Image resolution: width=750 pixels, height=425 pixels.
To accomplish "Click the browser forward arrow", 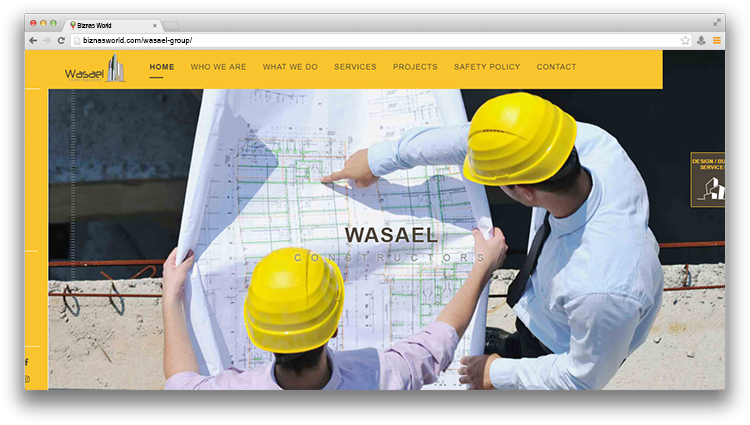I will [x=47, y=41].
